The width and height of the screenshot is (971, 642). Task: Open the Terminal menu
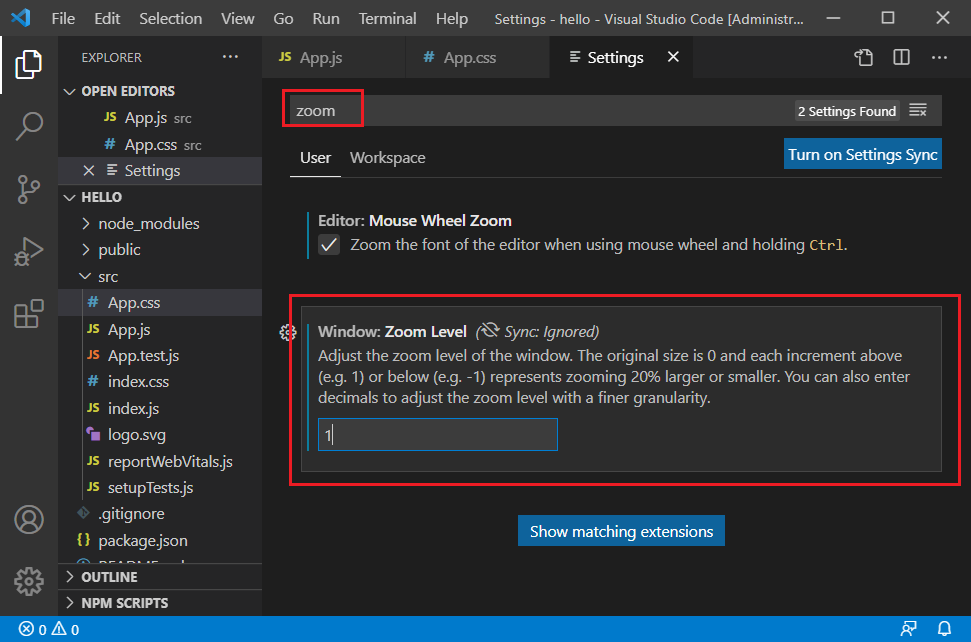387,19
